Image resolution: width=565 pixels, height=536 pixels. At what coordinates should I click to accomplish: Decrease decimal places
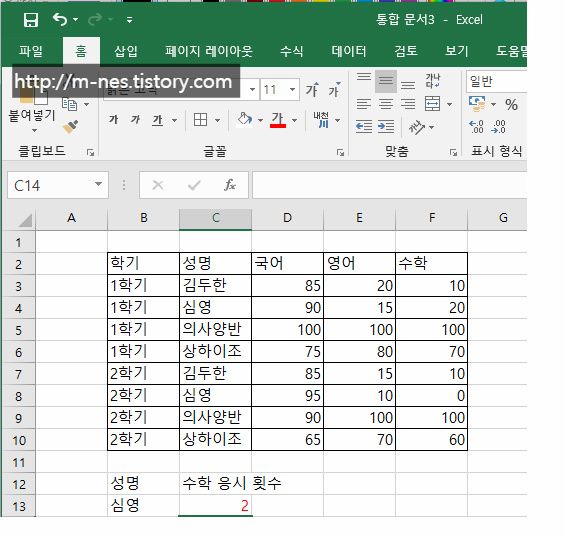pos(499,127)
